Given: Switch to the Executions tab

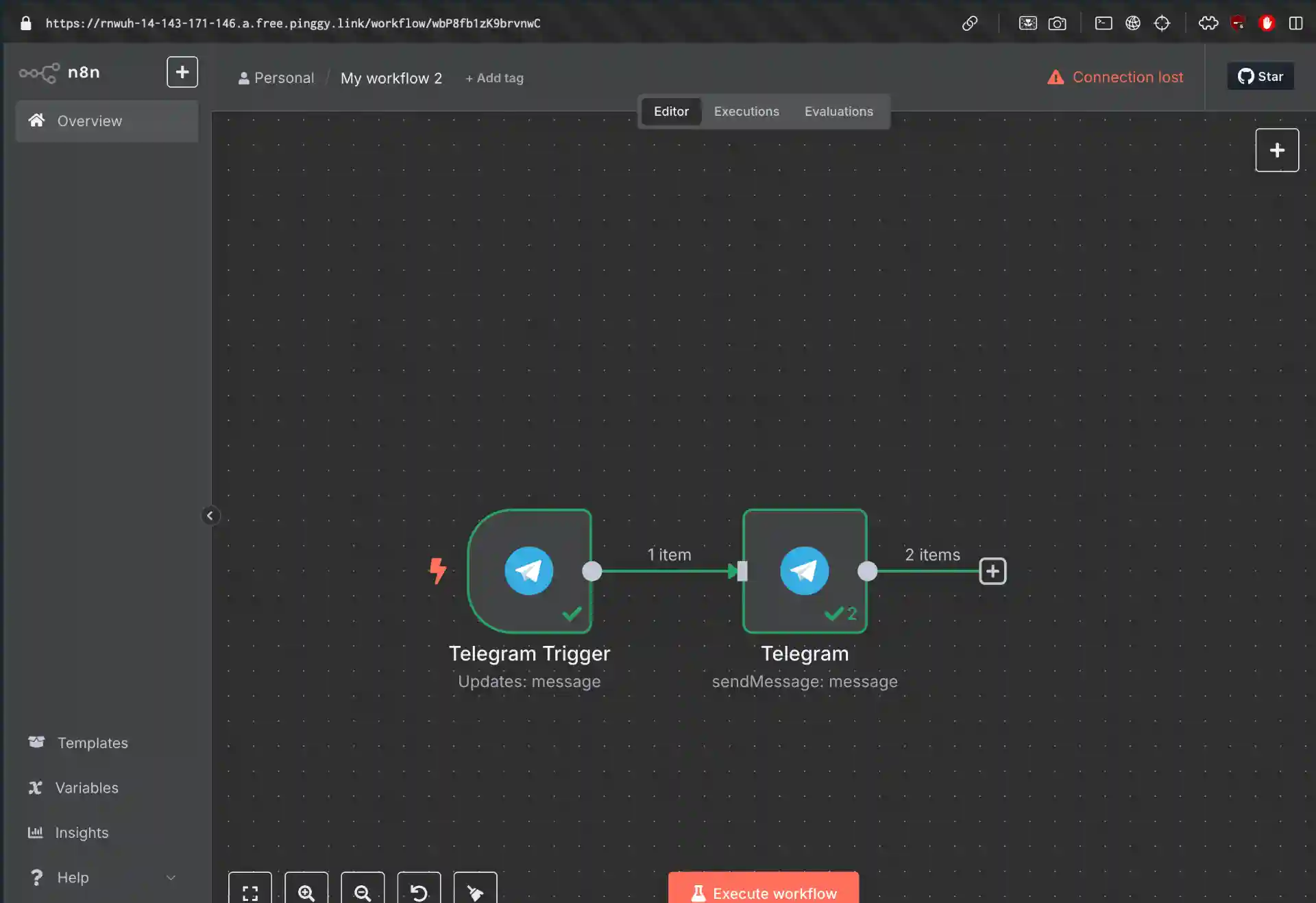Looking at the screenshot, I should [x=746, y=112].
